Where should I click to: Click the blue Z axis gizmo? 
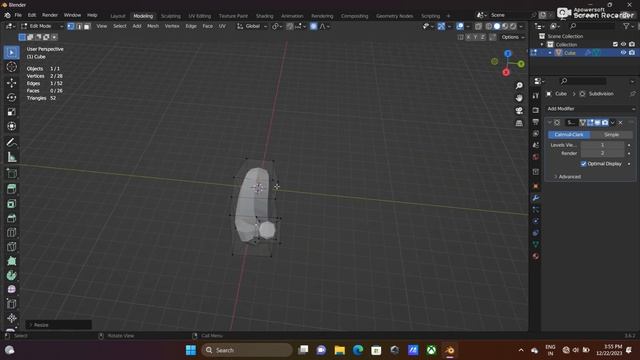pyautogui.click(x=508, y=53)
